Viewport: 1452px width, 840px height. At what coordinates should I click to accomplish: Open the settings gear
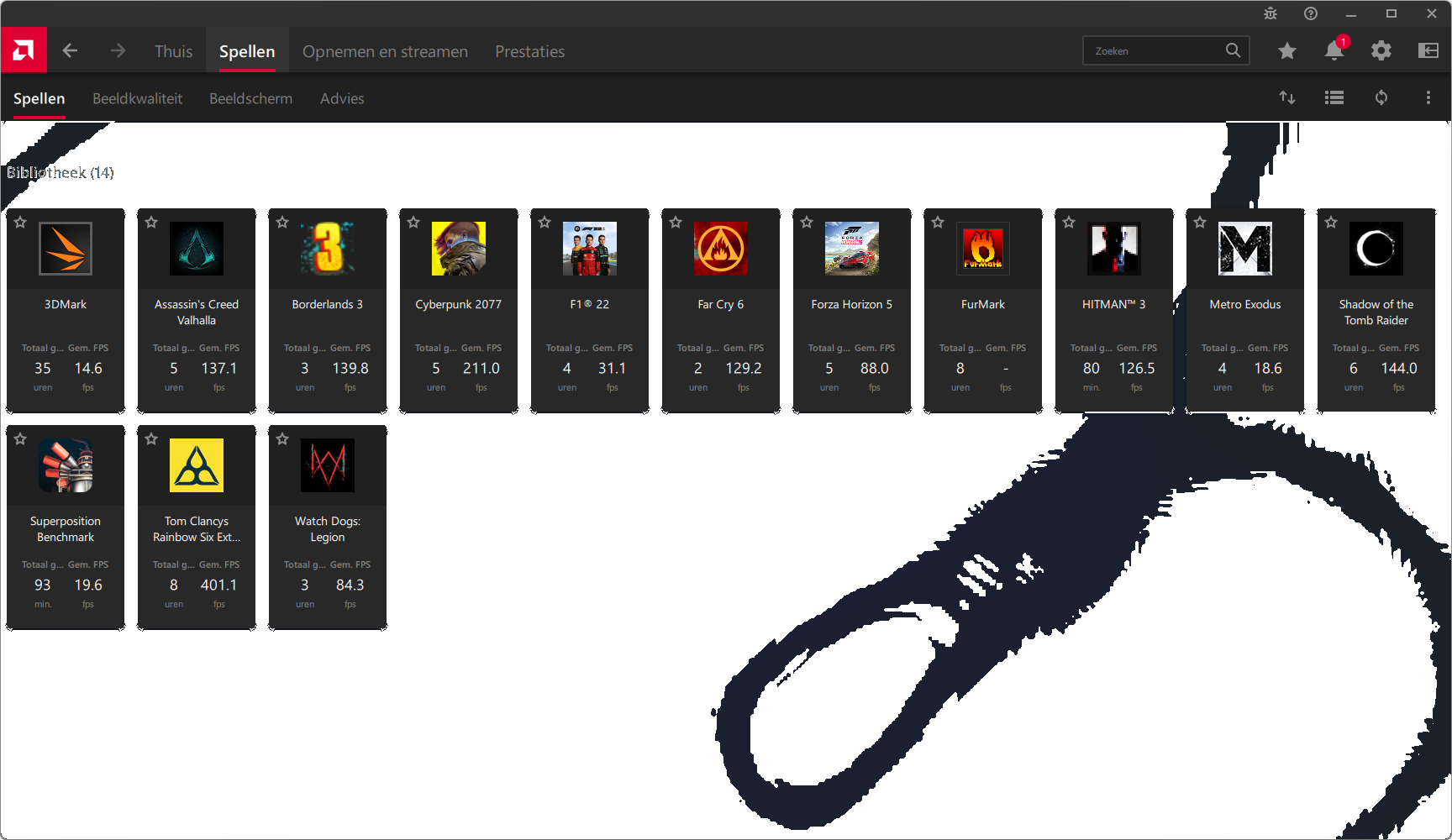click(x=1381, y=50)
